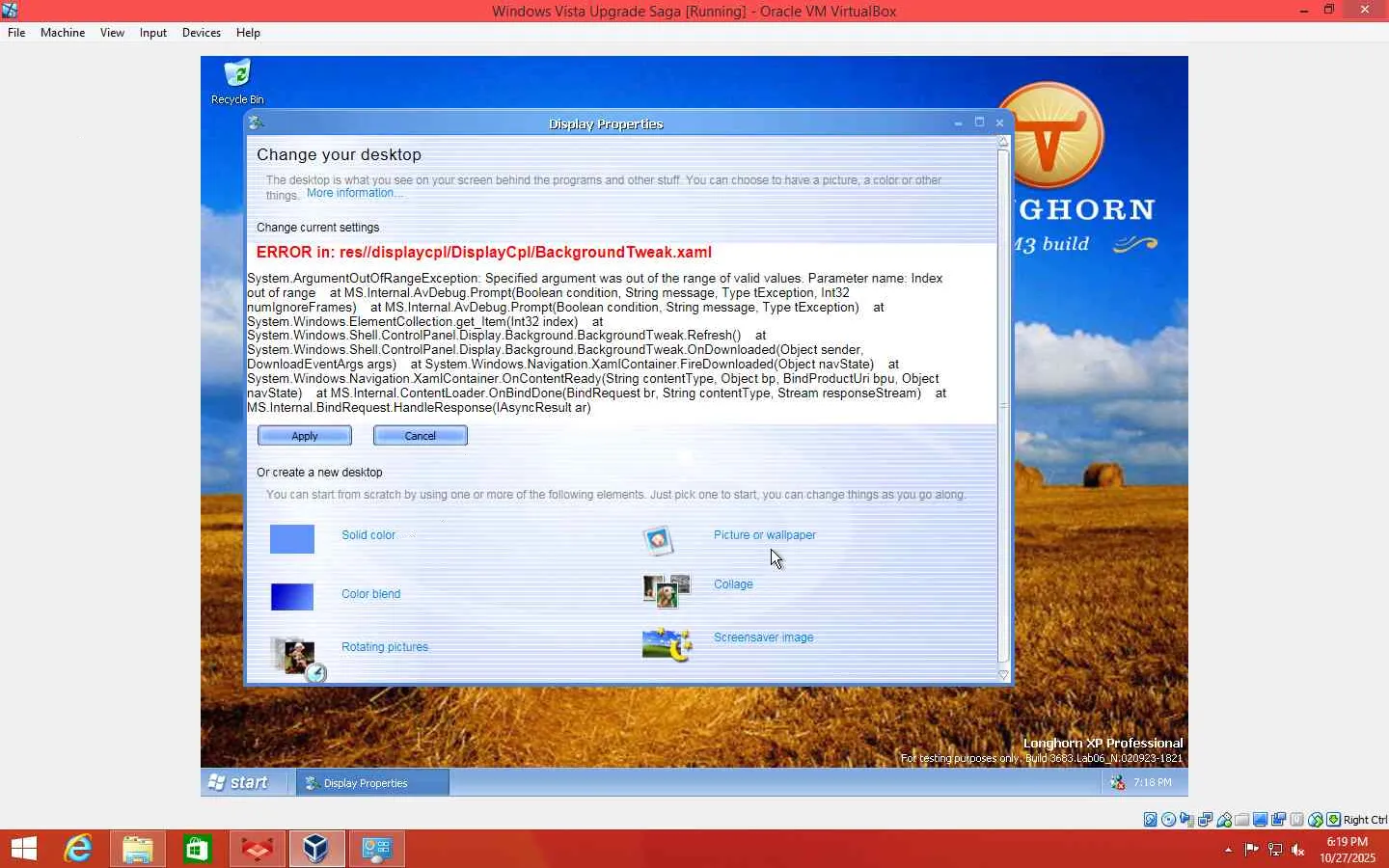
Task: Click the VirtualBox display status icon
Action: [1261, 820]
